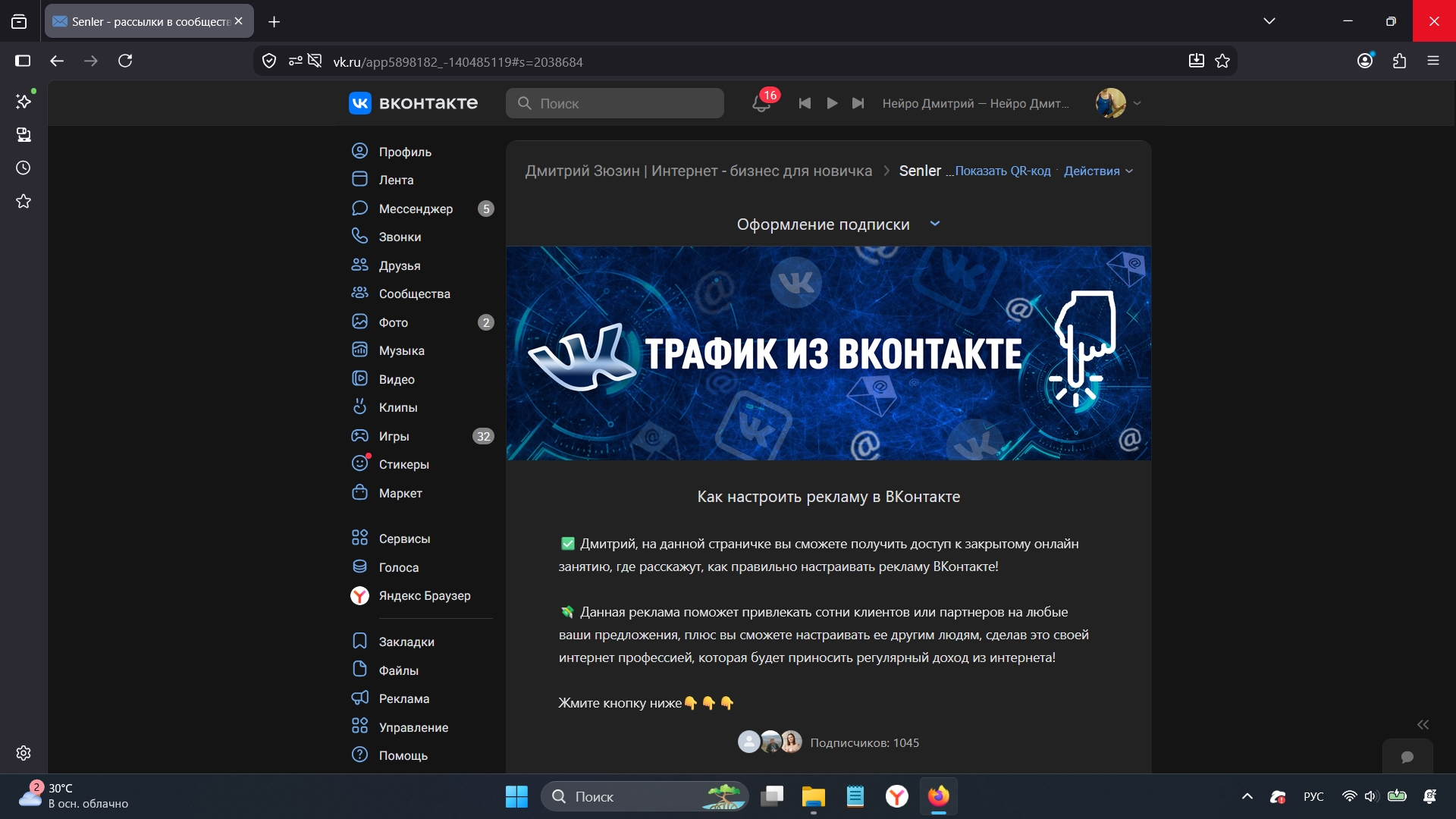Open weather widget 30°C
This screenshot has height=819, width=1456.
(x=74, y=796)
